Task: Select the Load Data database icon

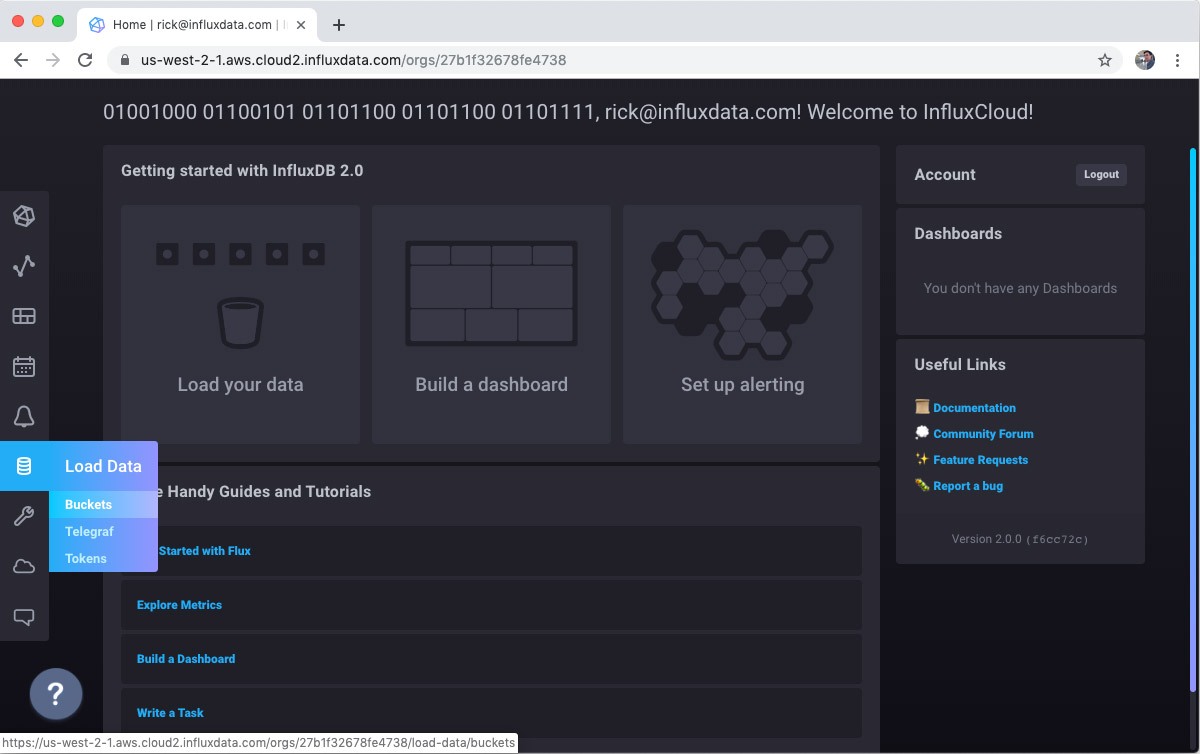Action: click(x=25, y=466)
